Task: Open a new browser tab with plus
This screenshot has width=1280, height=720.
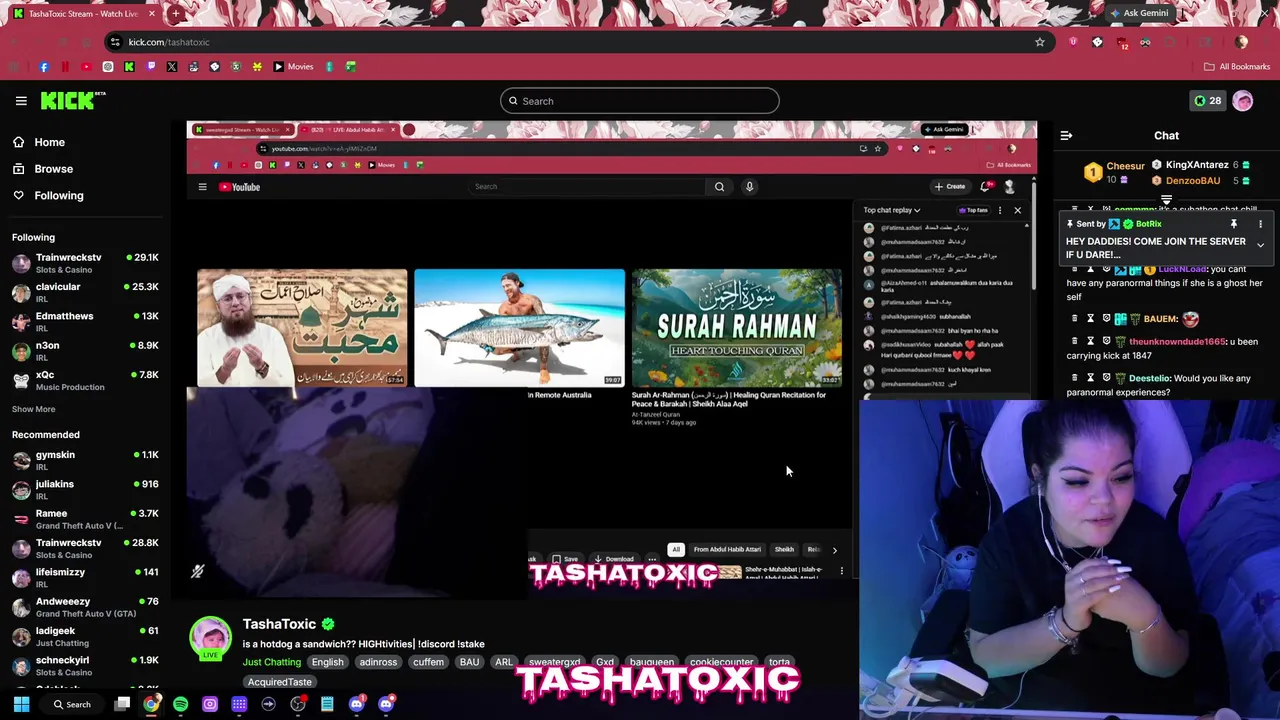Action: (175, 14)
